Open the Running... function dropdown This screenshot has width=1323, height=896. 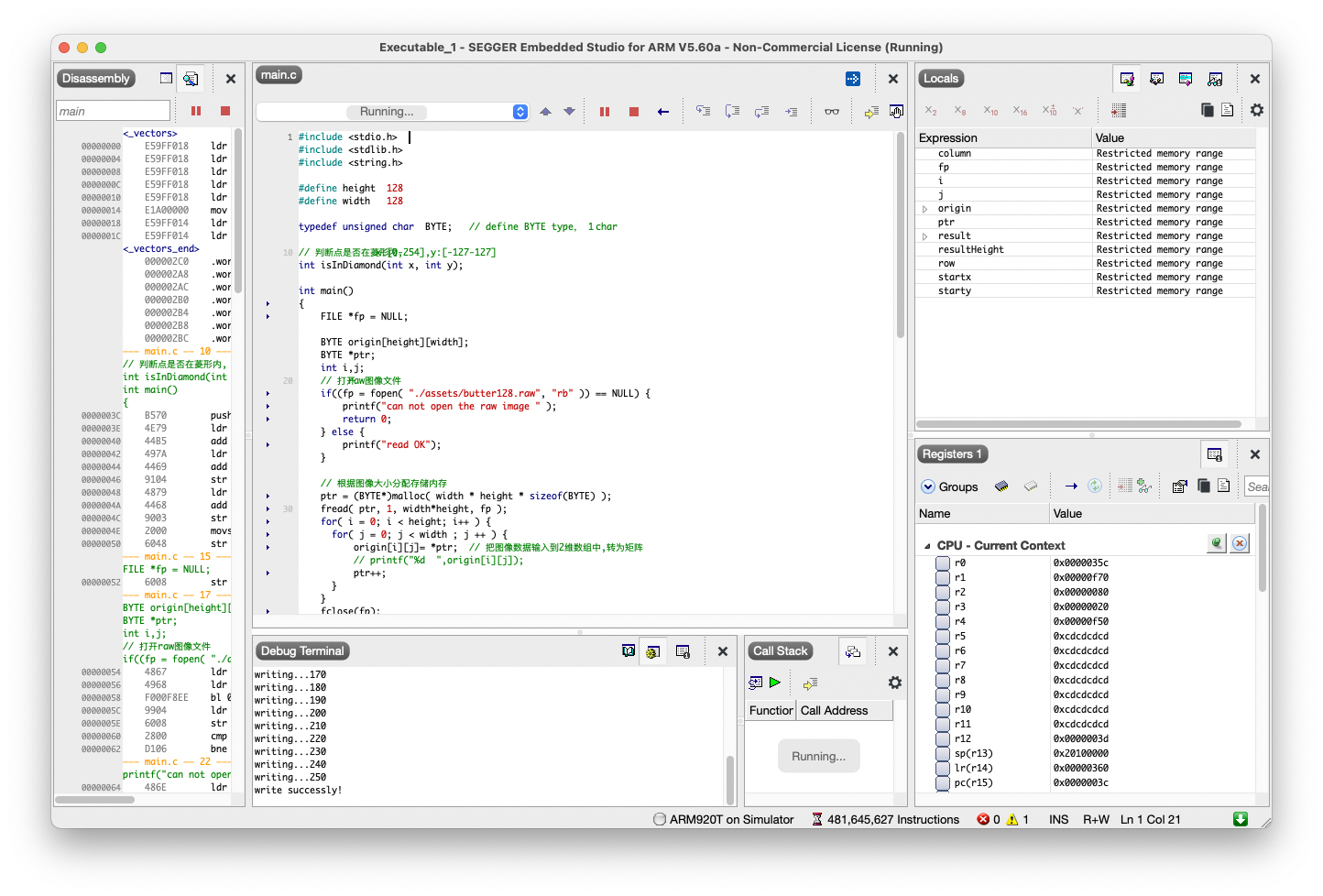519,112
